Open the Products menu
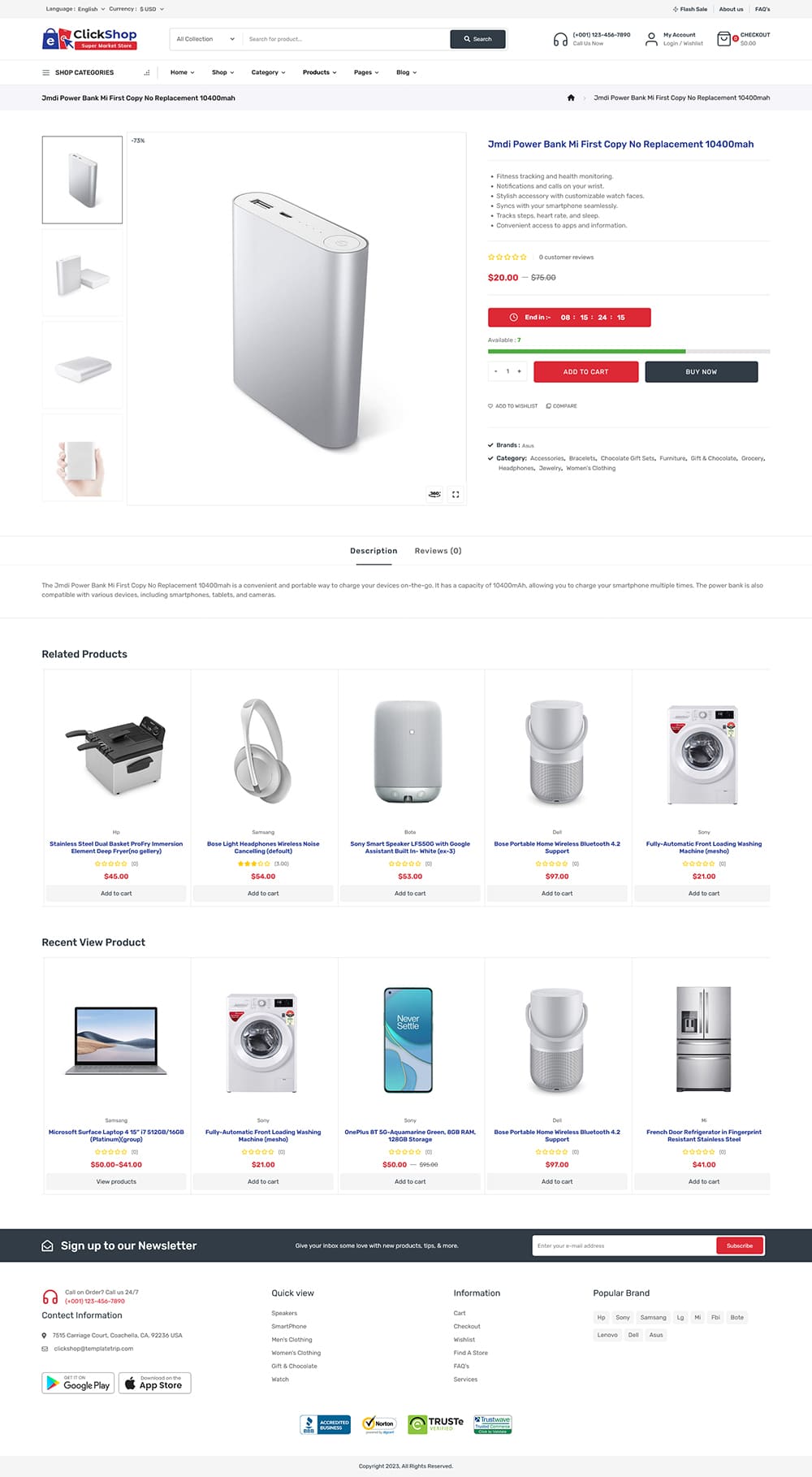 (319, 72)
